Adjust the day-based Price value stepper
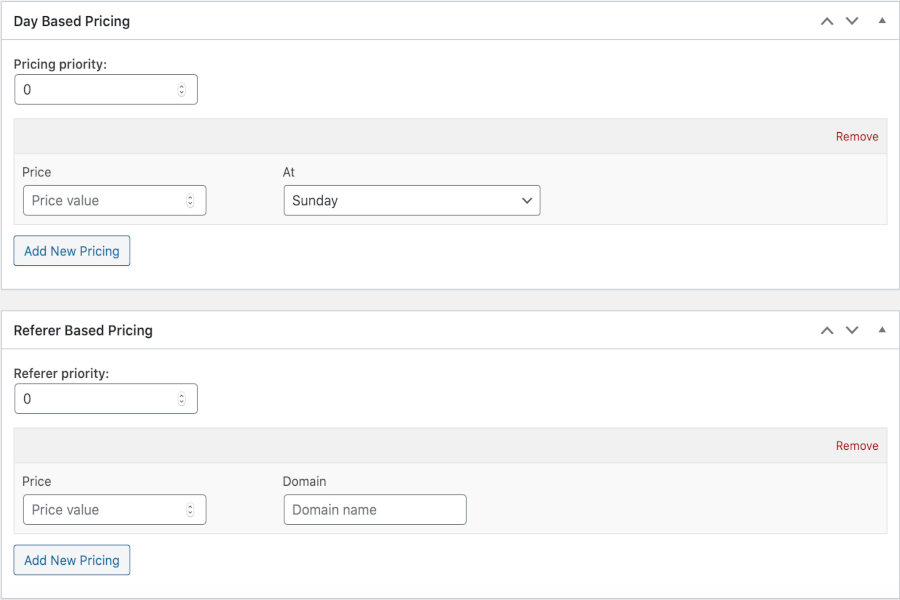This screenshot has width=900, height=600. 190,200
